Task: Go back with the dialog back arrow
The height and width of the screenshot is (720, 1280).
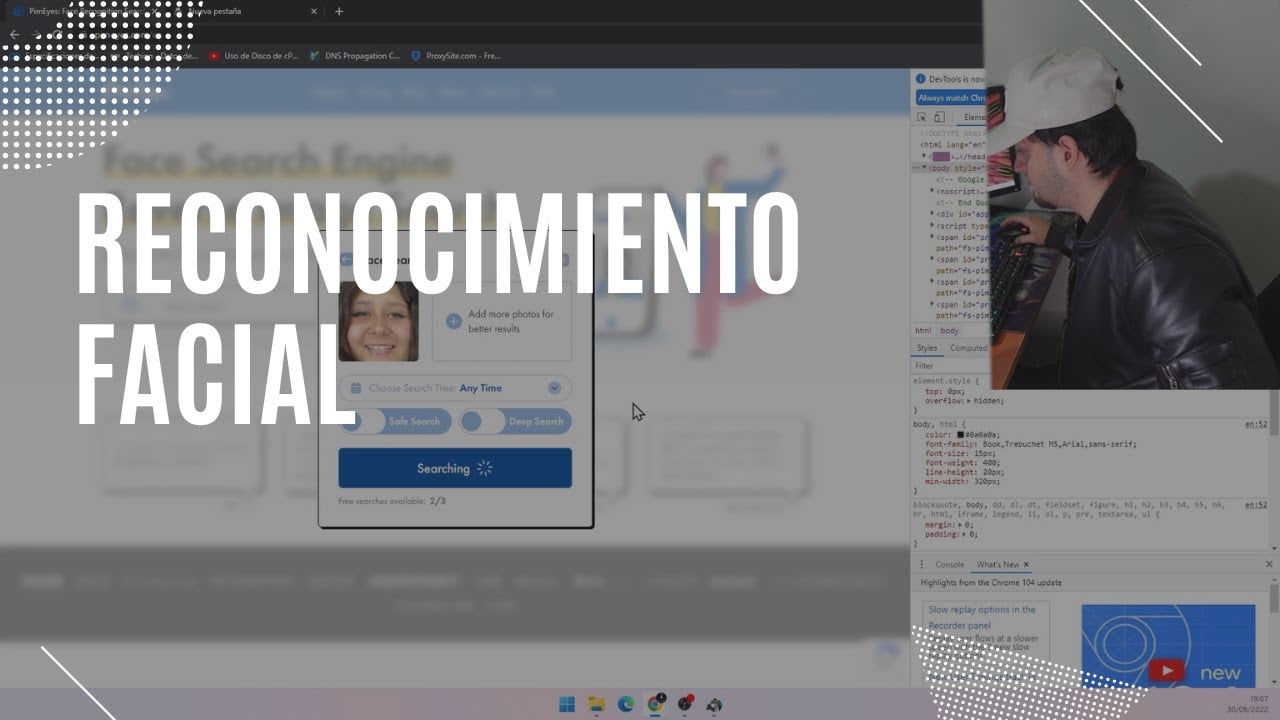Action: 346,260
